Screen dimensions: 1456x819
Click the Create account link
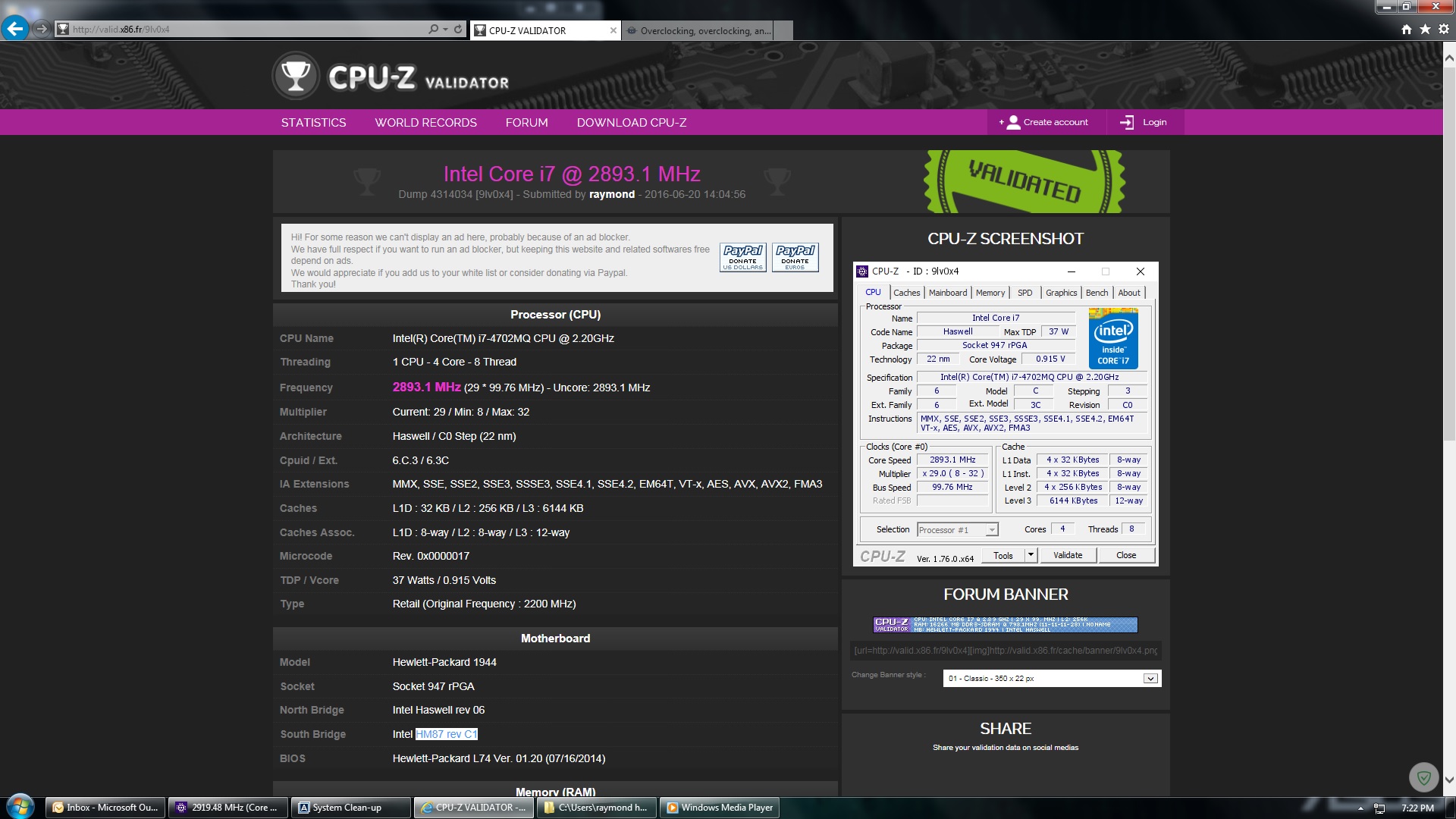pyautogui.click(x=1056, y=122)
